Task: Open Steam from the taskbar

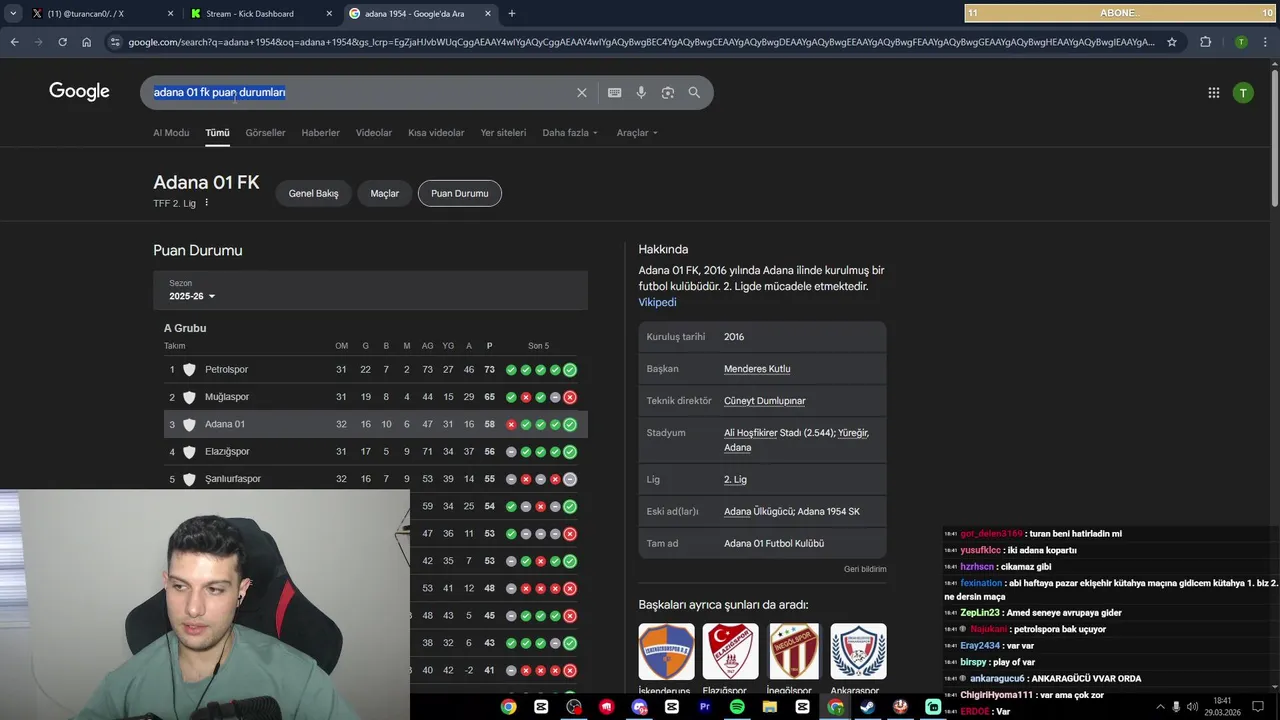Action: pyautogui.click(x=867, y=707)
